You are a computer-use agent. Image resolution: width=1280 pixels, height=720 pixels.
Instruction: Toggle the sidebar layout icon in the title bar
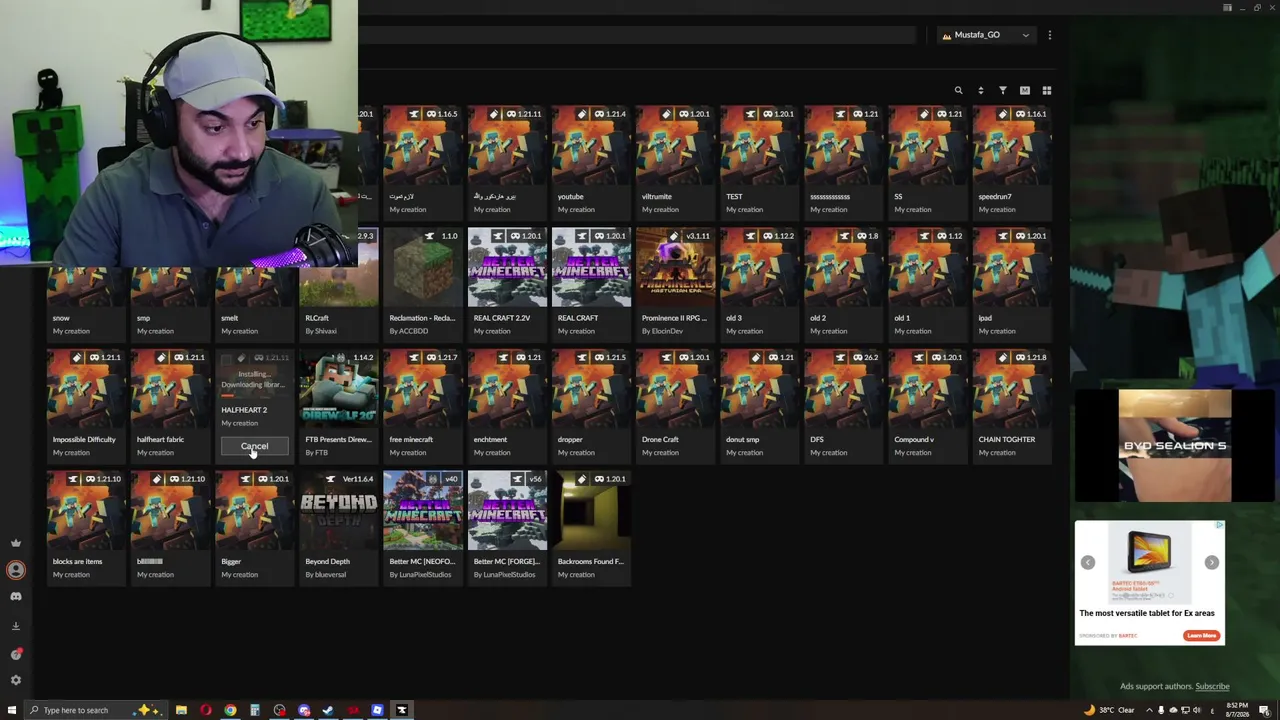tap(1227, 8)
